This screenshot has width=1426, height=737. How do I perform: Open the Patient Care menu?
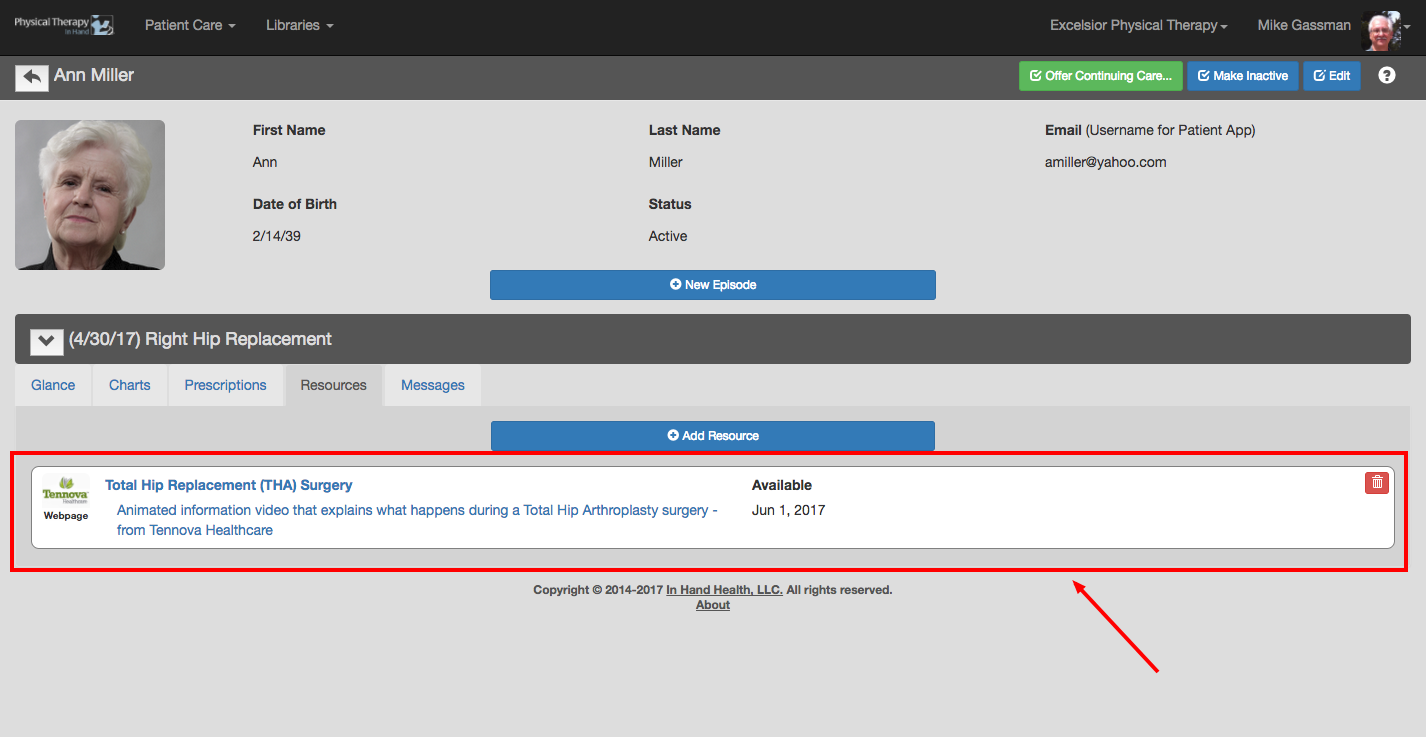(190, 25)
